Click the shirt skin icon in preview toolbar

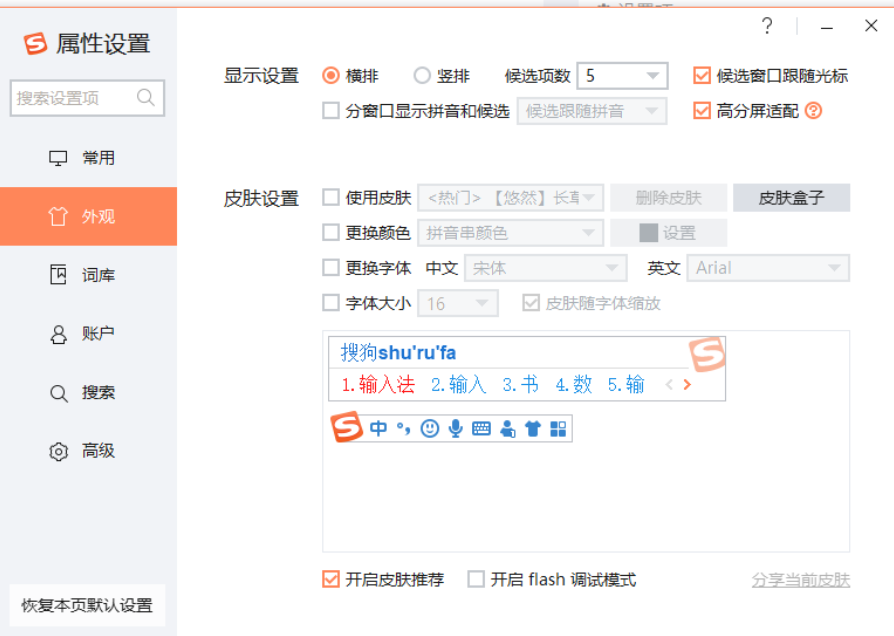pos(532,428)
